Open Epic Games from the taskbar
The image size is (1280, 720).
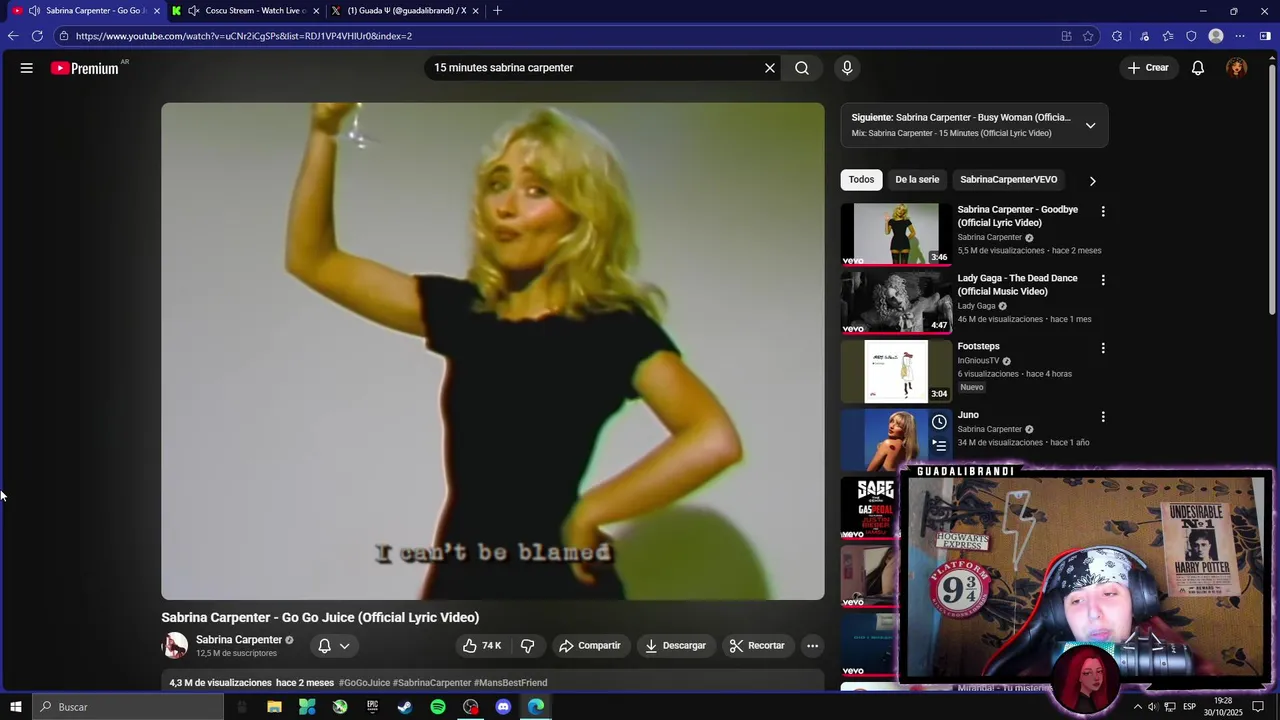pos(372,707)
